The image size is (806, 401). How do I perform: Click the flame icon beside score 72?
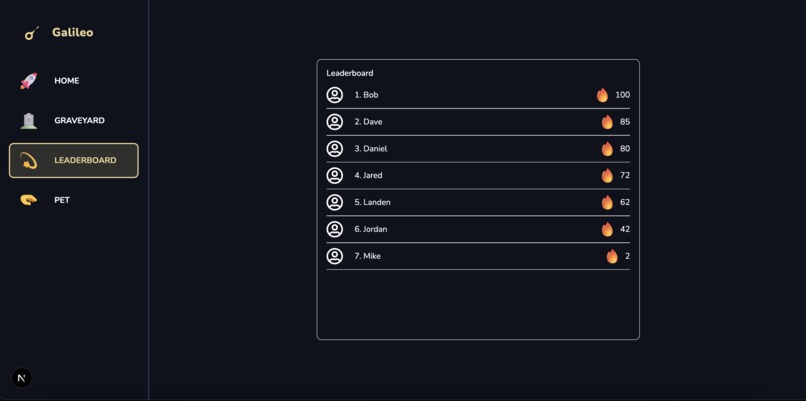(607, 175)
